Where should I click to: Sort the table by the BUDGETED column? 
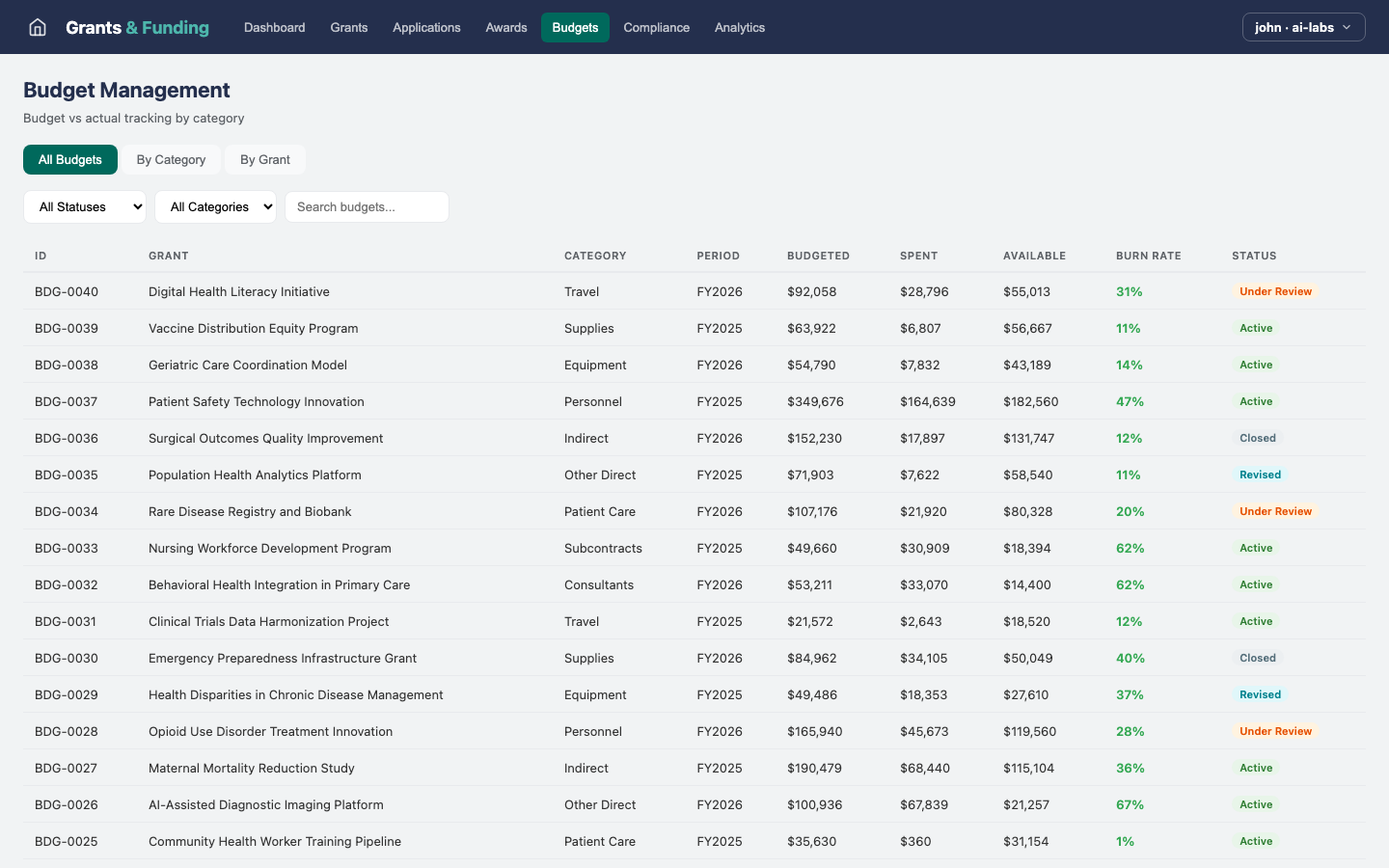tap(818, 256)
